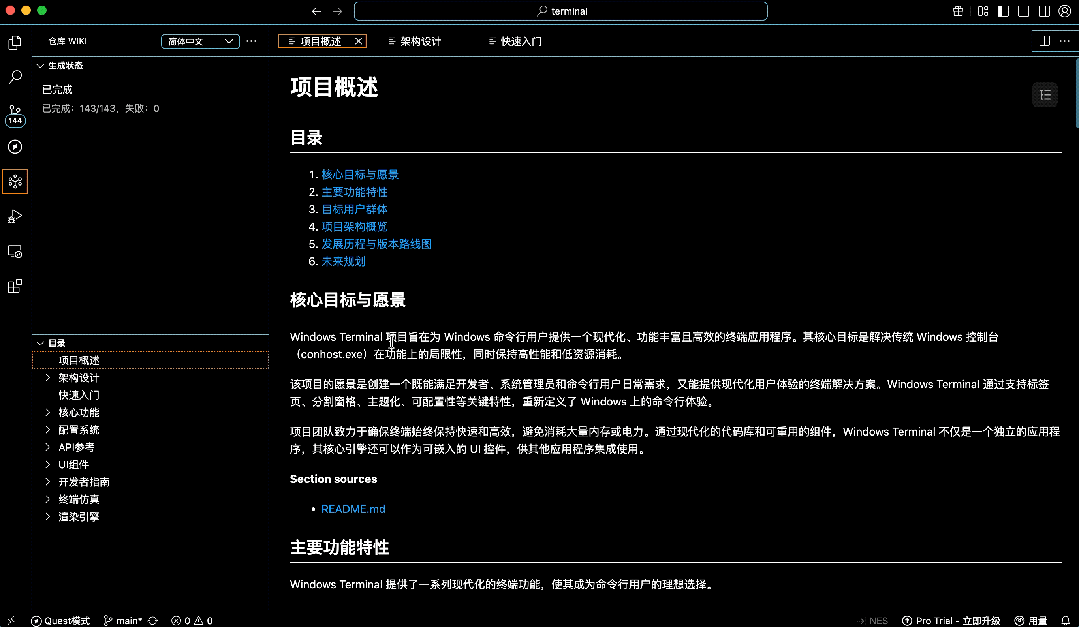This screenshot has height=627, width=1079.
Task: Toggle the bottom panel visibility
Action: click(x=1023, y=10)
